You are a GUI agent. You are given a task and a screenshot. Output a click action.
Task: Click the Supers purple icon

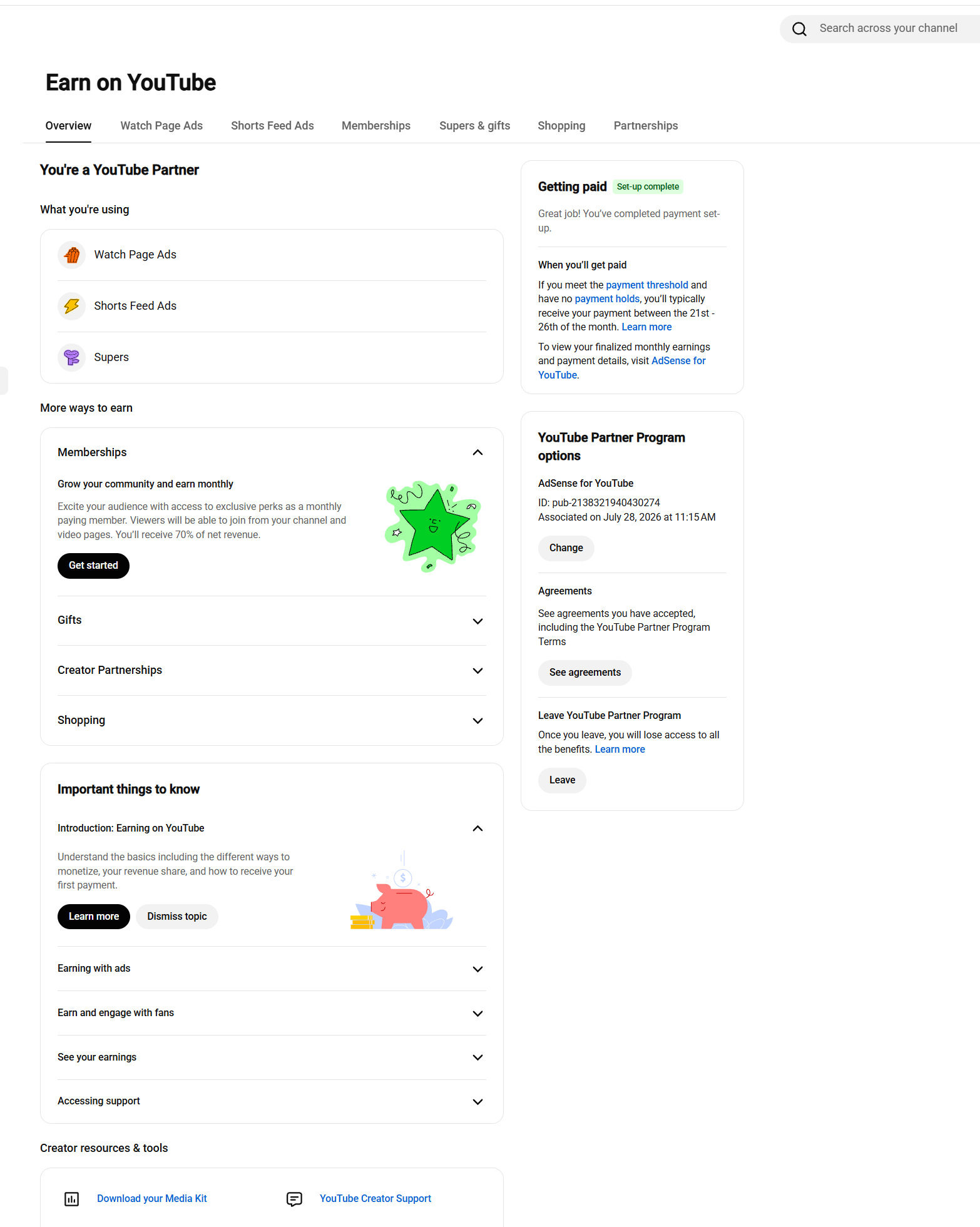pos(72,357)
